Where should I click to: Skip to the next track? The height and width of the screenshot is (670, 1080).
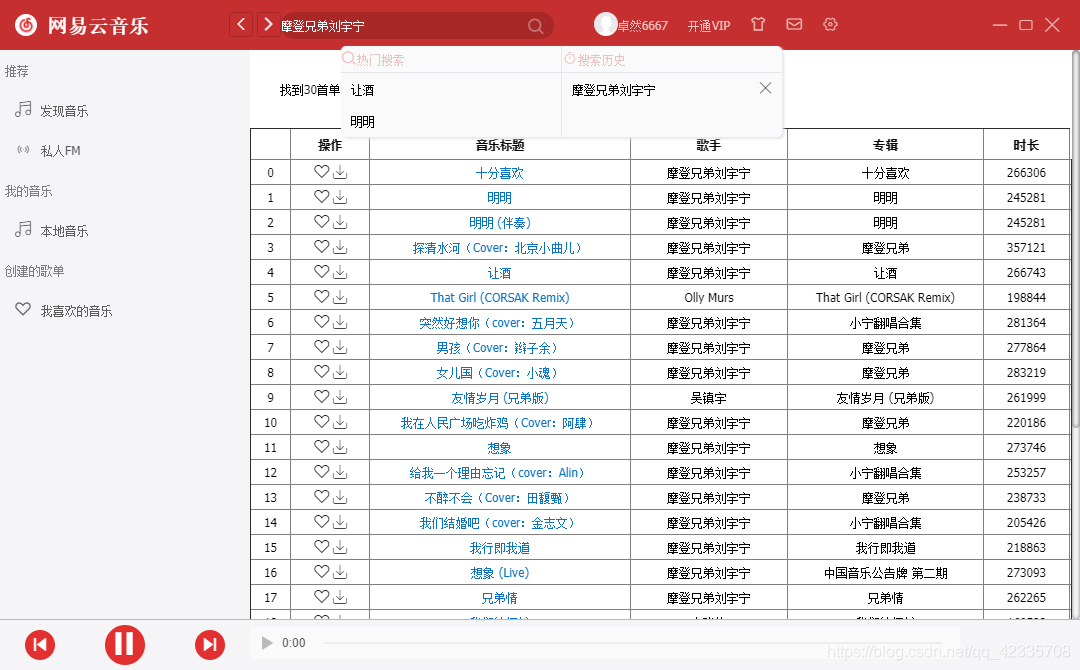click(x=209, y=645)
